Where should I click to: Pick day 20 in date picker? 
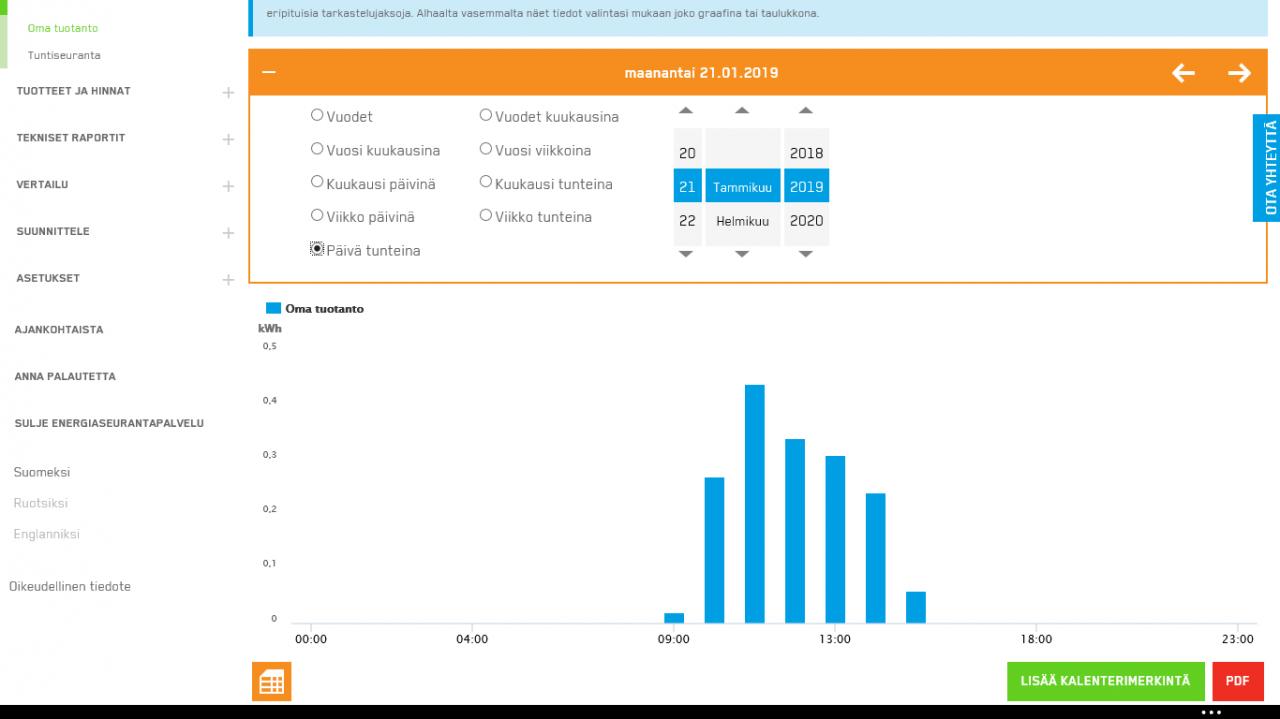click(687, 153)
